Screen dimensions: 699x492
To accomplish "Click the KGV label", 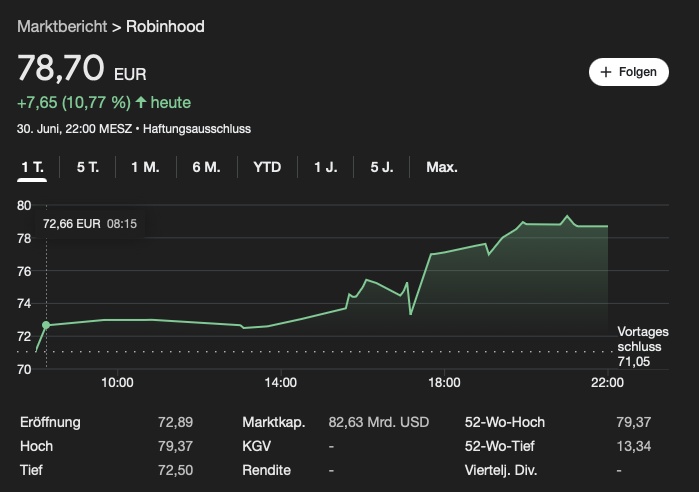I will (256, 446).
